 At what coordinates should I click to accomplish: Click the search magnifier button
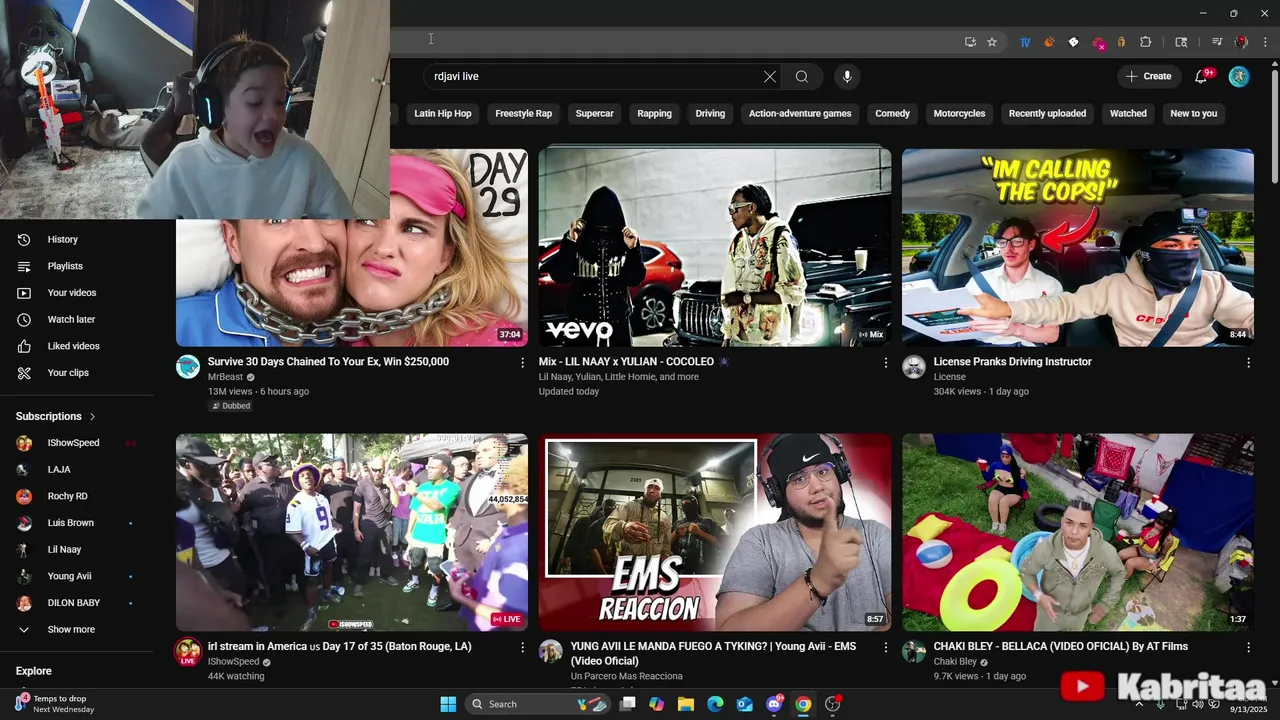(802, 76)
